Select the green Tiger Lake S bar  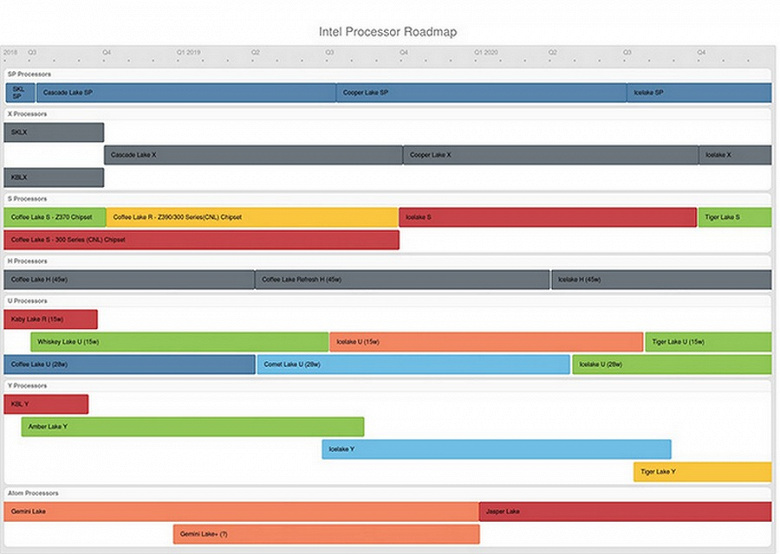point(735,217)
